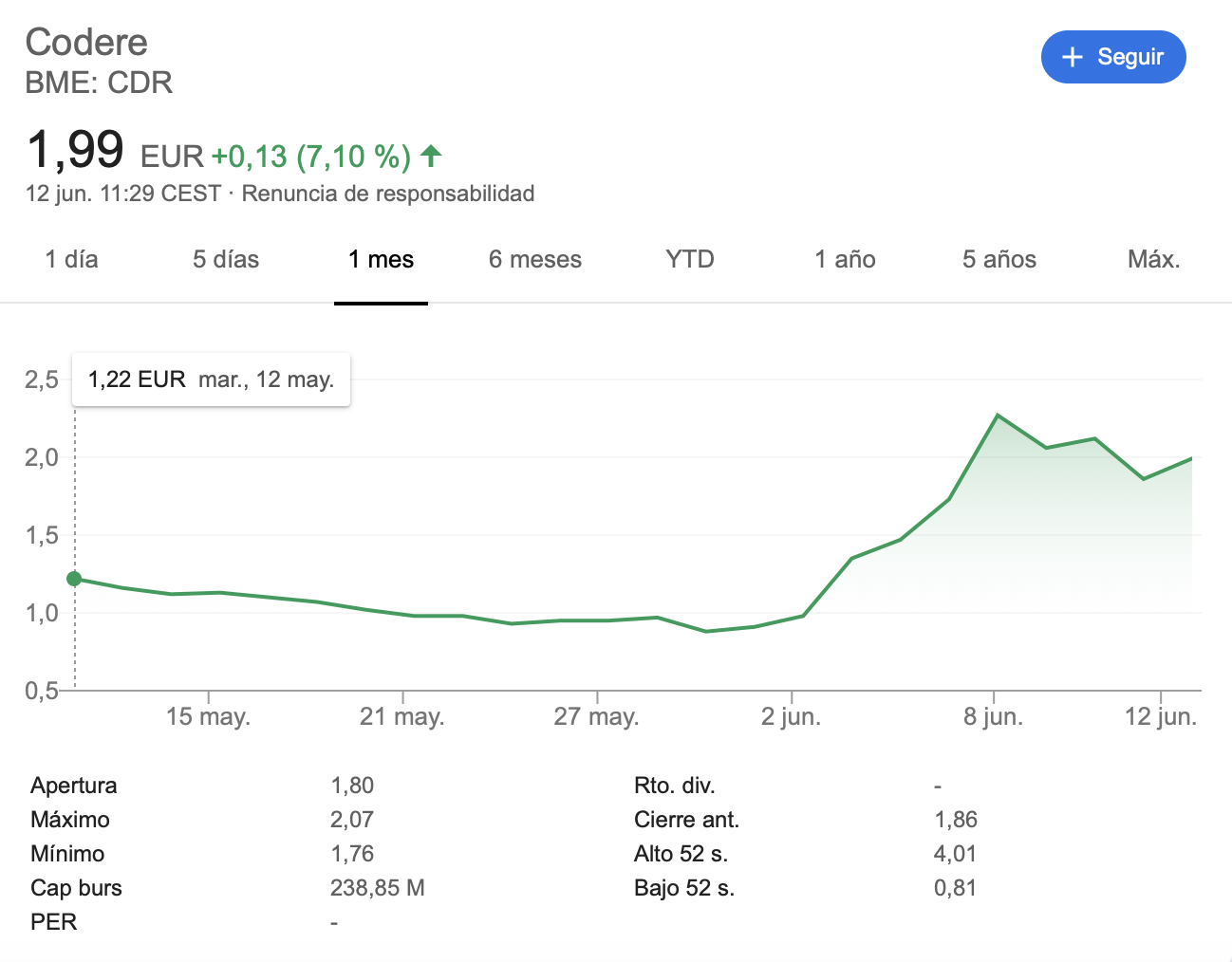The width and height of the screenshot is (1232, 962).
Task: Click the 15 may. axis label
Action: coord(208,716)
